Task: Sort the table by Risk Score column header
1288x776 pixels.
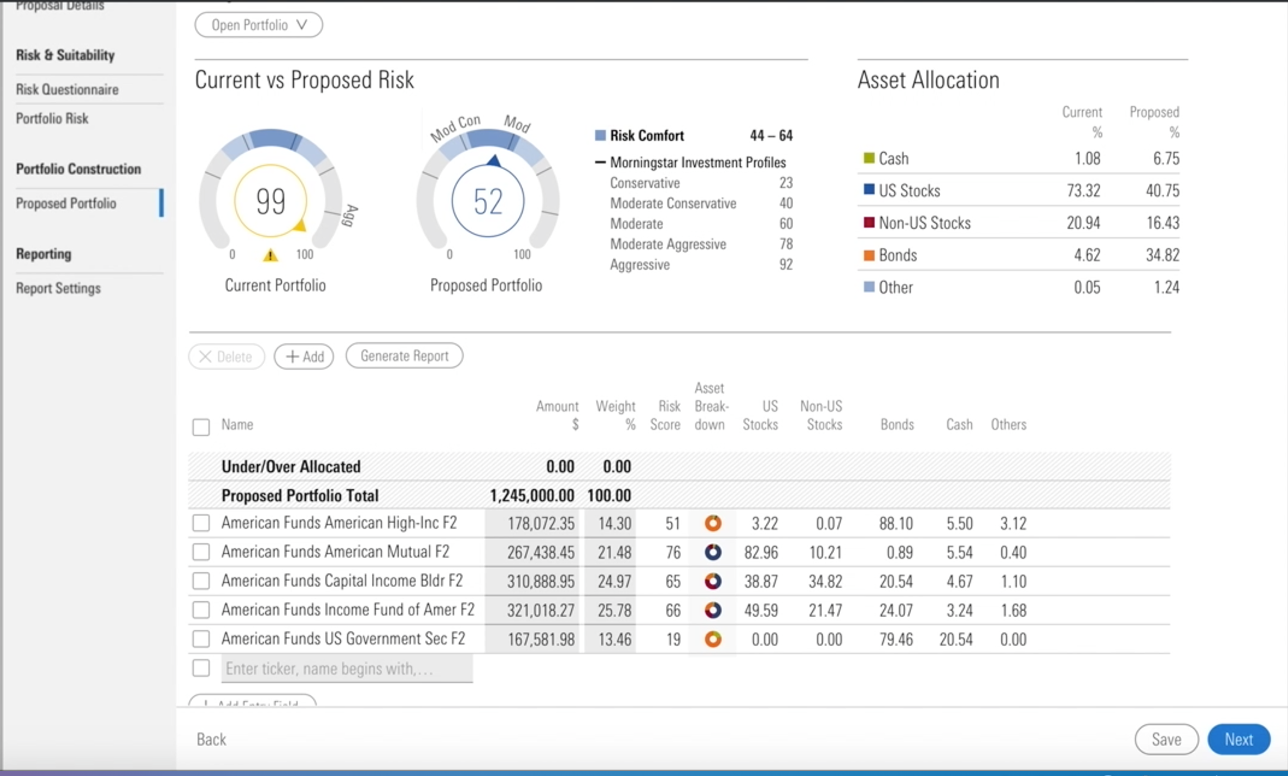Action: tap(668, 415)
